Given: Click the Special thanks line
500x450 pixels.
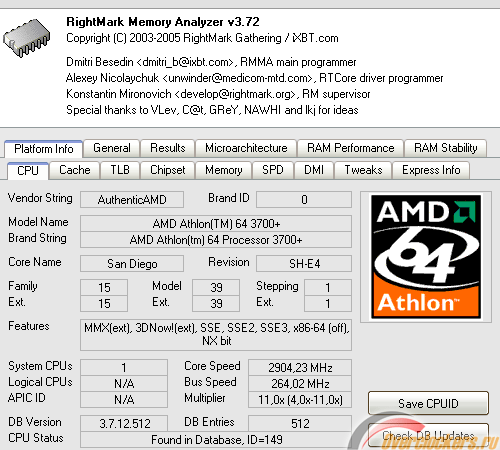Looking at the screenshot, I should 212,110.
